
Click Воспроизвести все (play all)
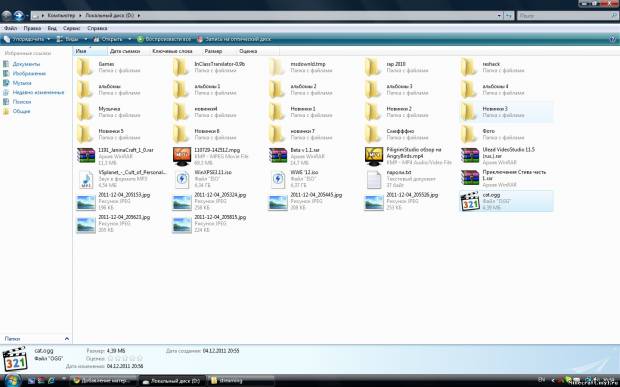coord(164,39)
